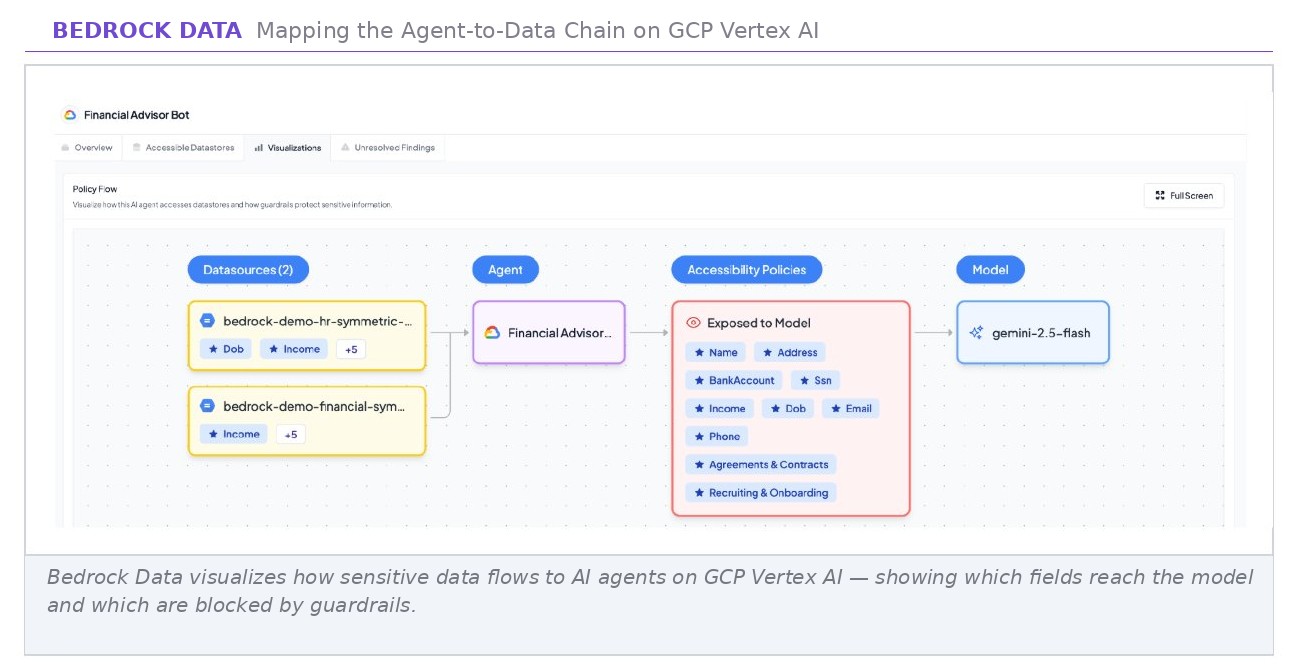Click the database icon on bedrock-demo-hr-symmetric node
1294x670 pixels.
coord(207,321)
